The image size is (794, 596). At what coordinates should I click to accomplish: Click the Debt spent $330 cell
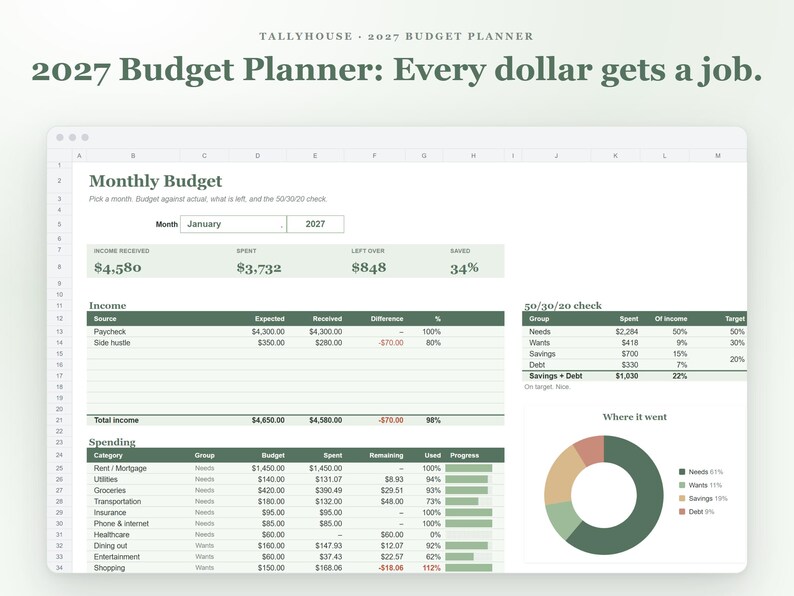629,365
